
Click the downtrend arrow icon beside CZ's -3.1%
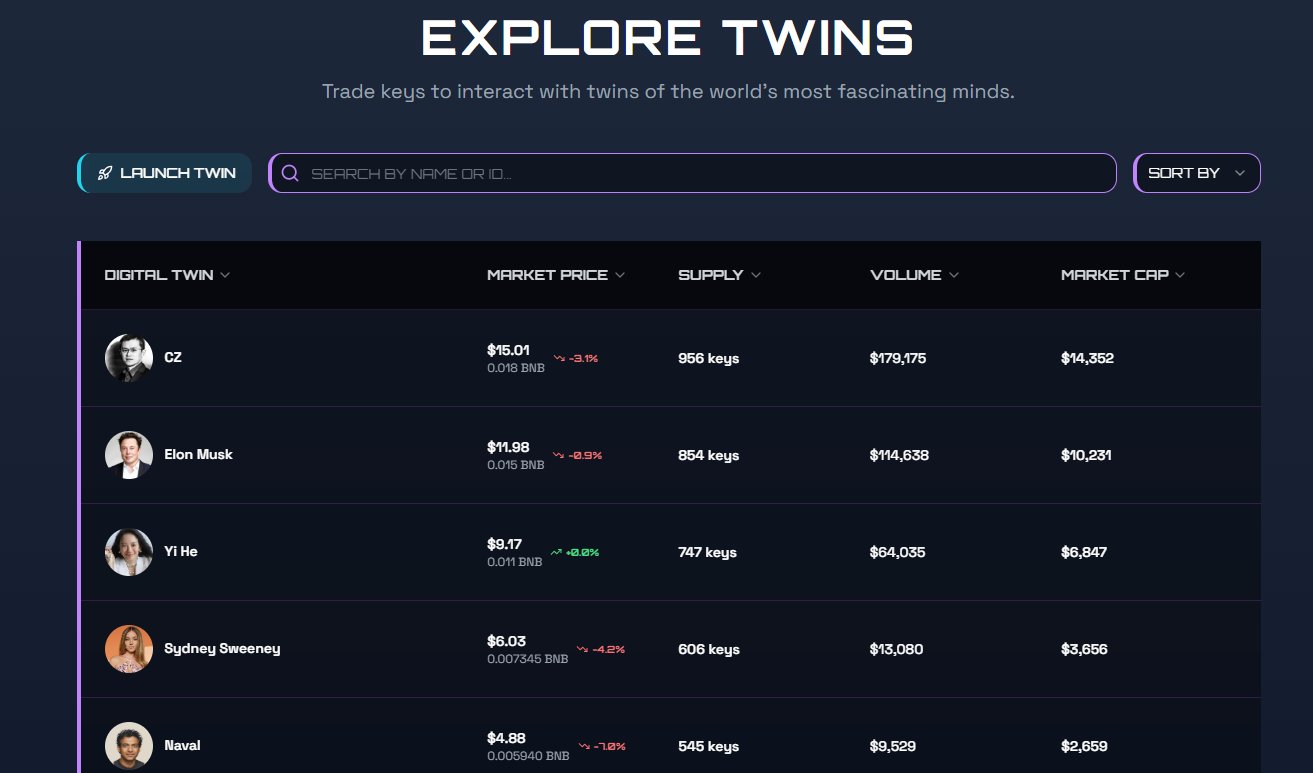pyautogui.click(x=559, y=358)
